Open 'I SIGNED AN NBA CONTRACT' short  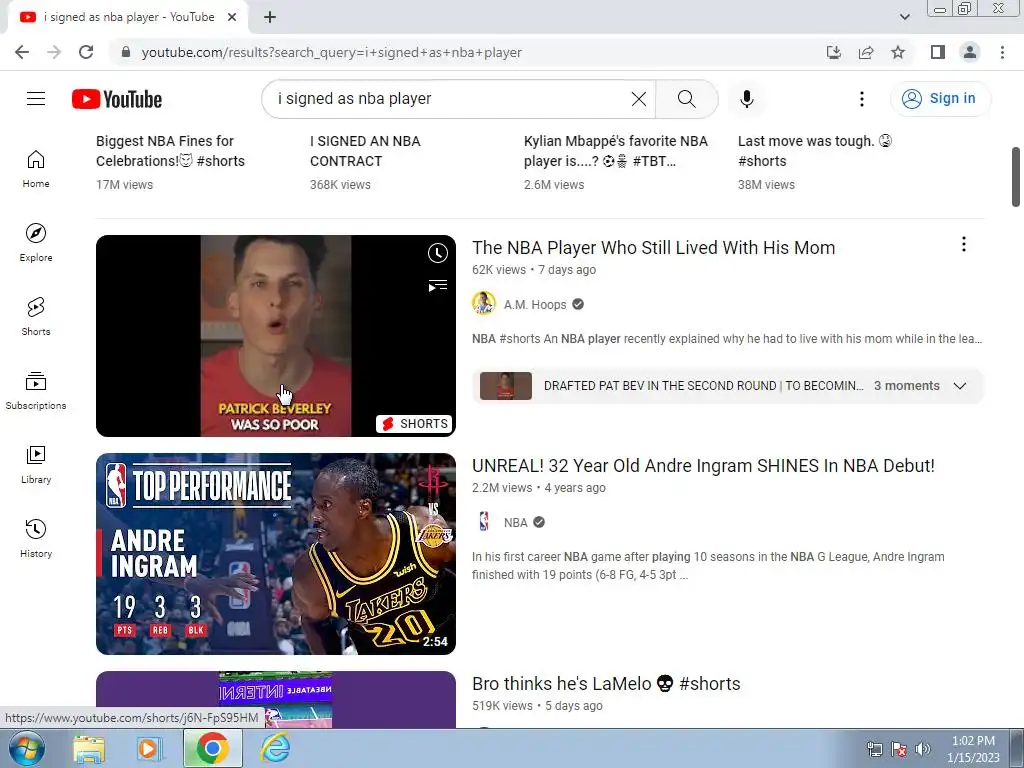365,151
